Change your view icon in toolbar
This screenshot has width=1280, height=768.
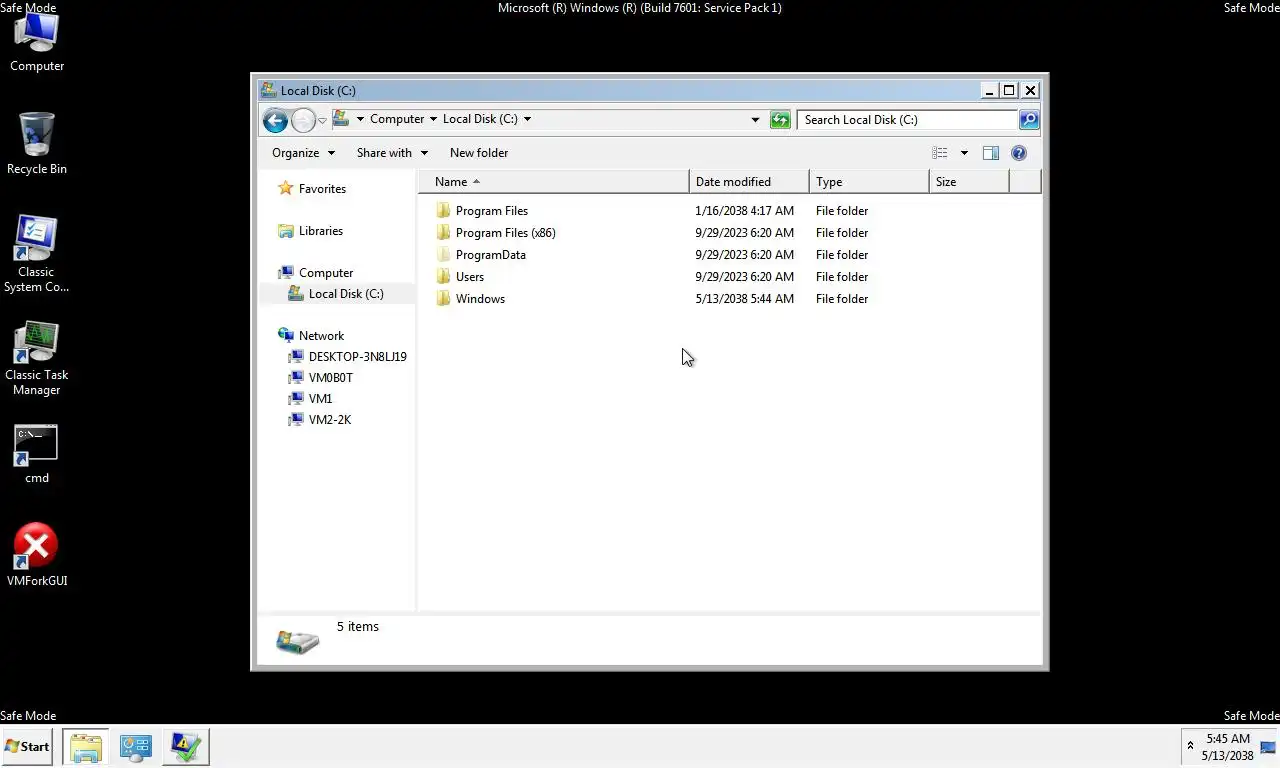click(940, 153)
